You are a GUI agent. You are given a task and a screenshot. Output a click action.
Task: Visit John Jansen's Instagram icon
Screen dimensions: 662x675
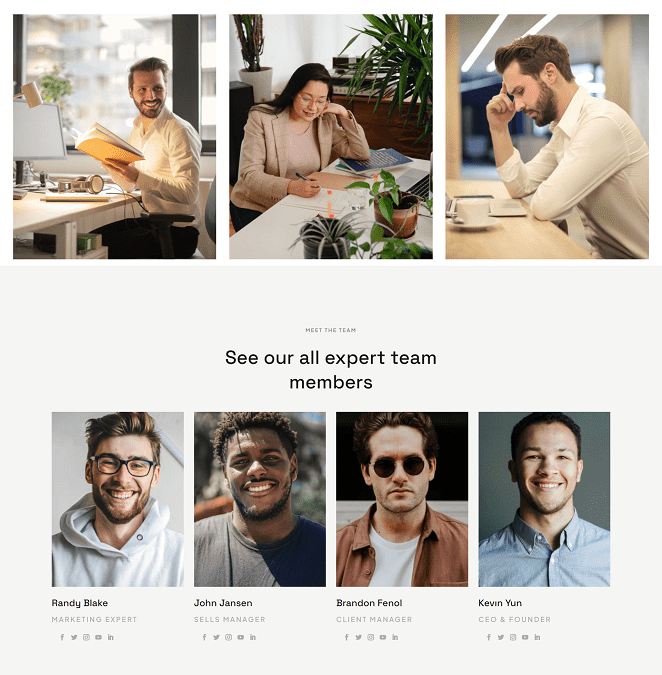[229, 637]
